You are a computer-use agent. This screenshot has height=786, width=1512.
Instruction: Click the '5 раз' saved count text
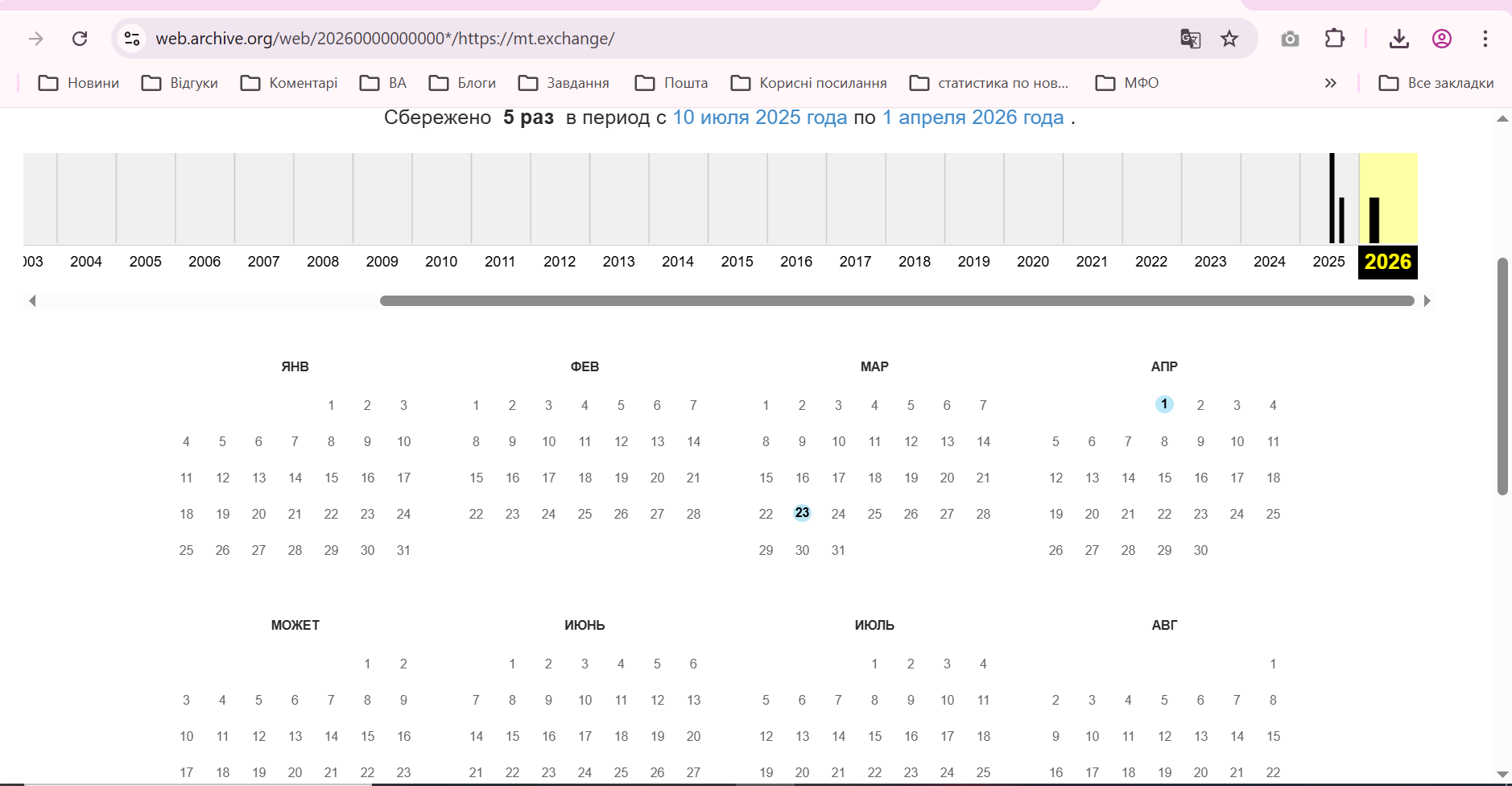(x=529, y=118)
